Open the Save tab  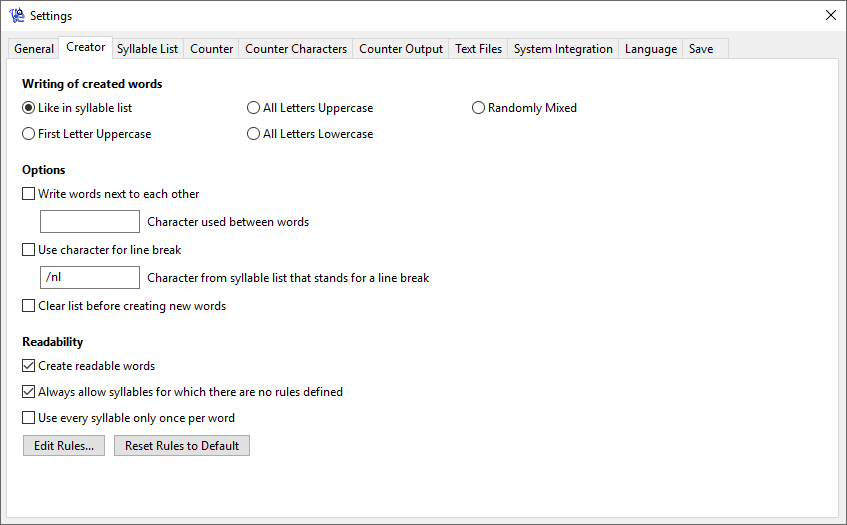pos(701,49)
